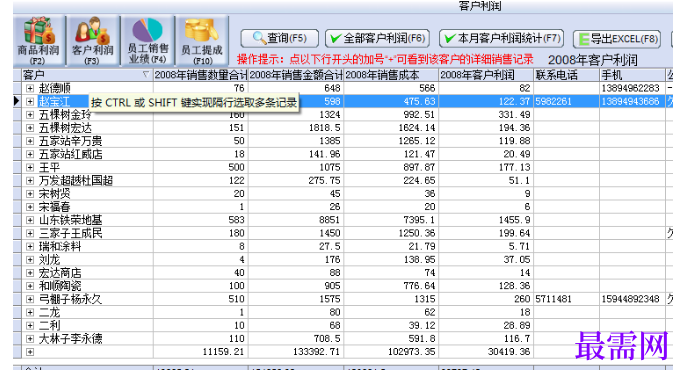The height and width of the screenshot is (377, 687).
Task: Expand the 大林子李永德 row
Action: pyautogui.click(x=30, y=339)
